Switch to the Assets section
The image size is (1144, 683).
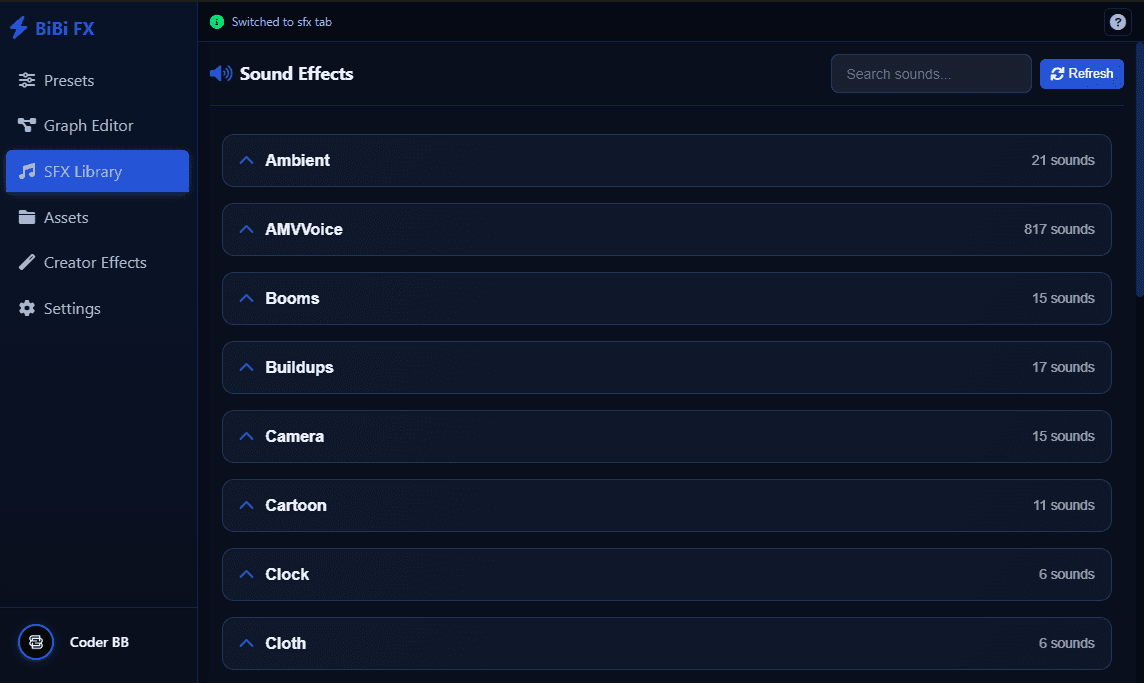[65, 217]
